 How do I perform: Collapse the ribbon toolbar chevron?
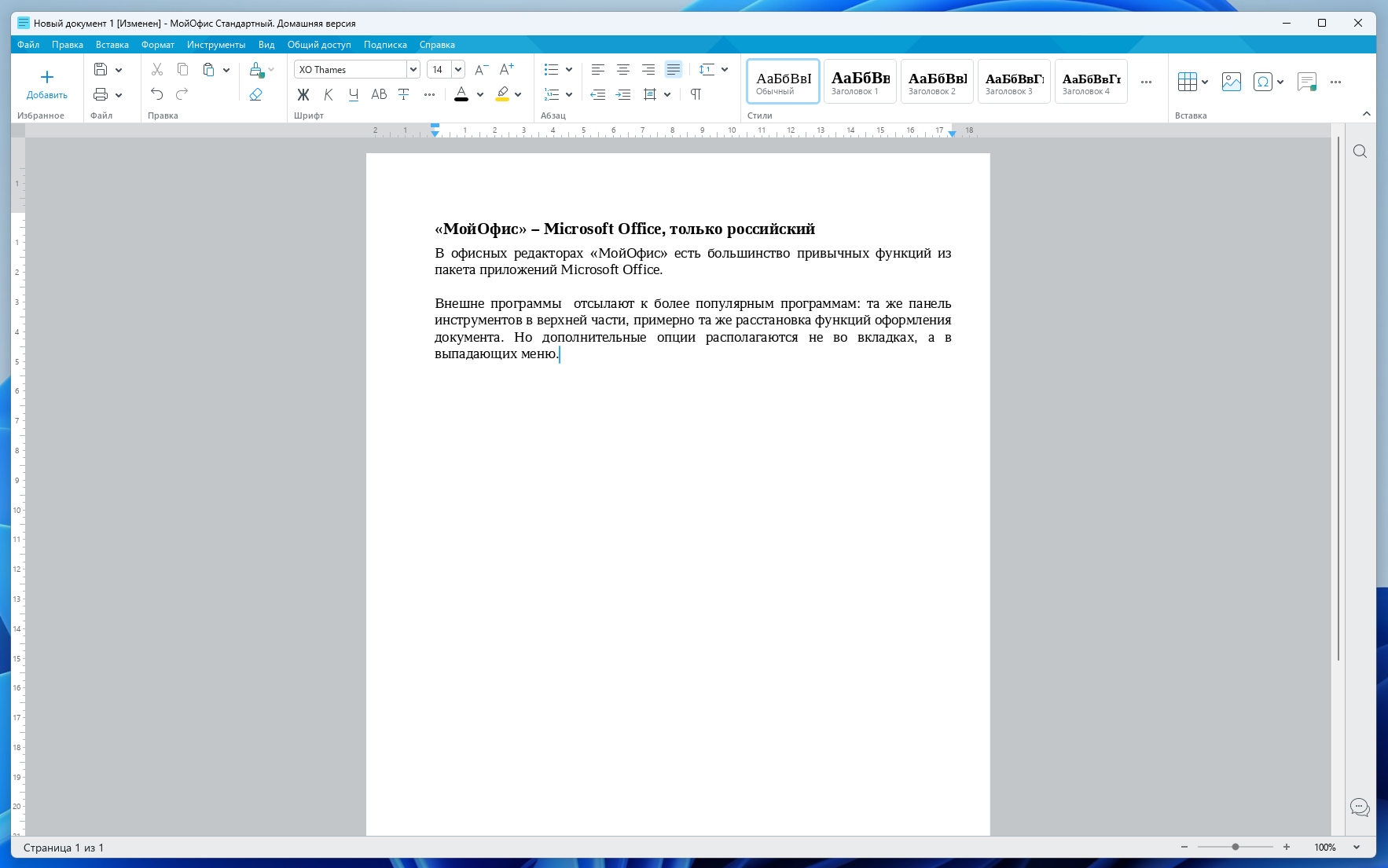tap(1367, 114)
